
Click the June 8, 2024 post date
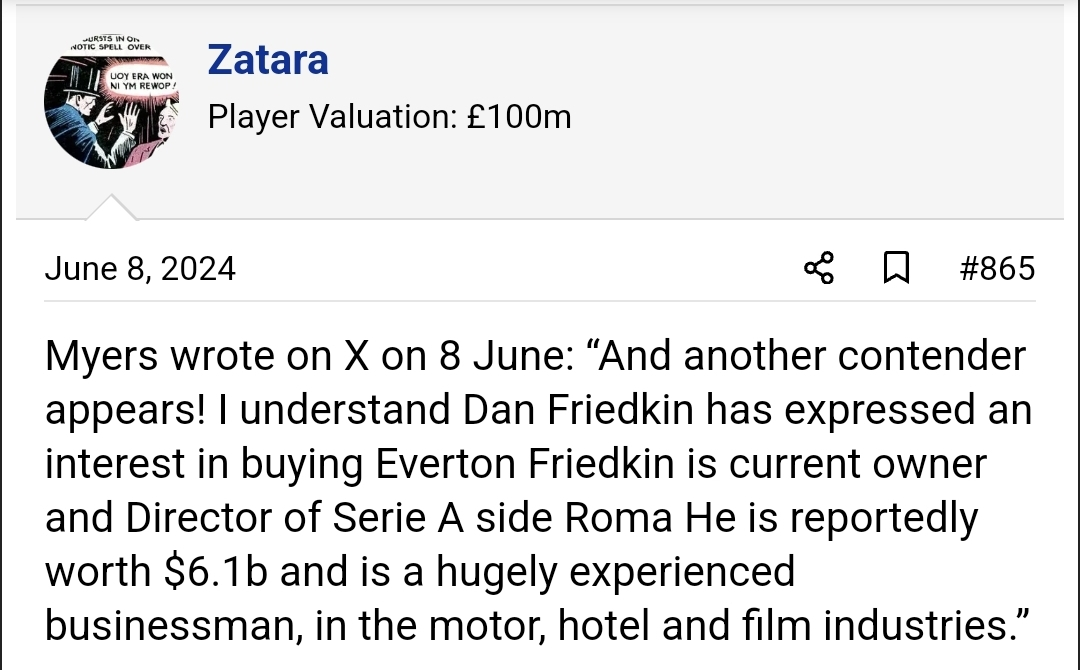[140, 269]
